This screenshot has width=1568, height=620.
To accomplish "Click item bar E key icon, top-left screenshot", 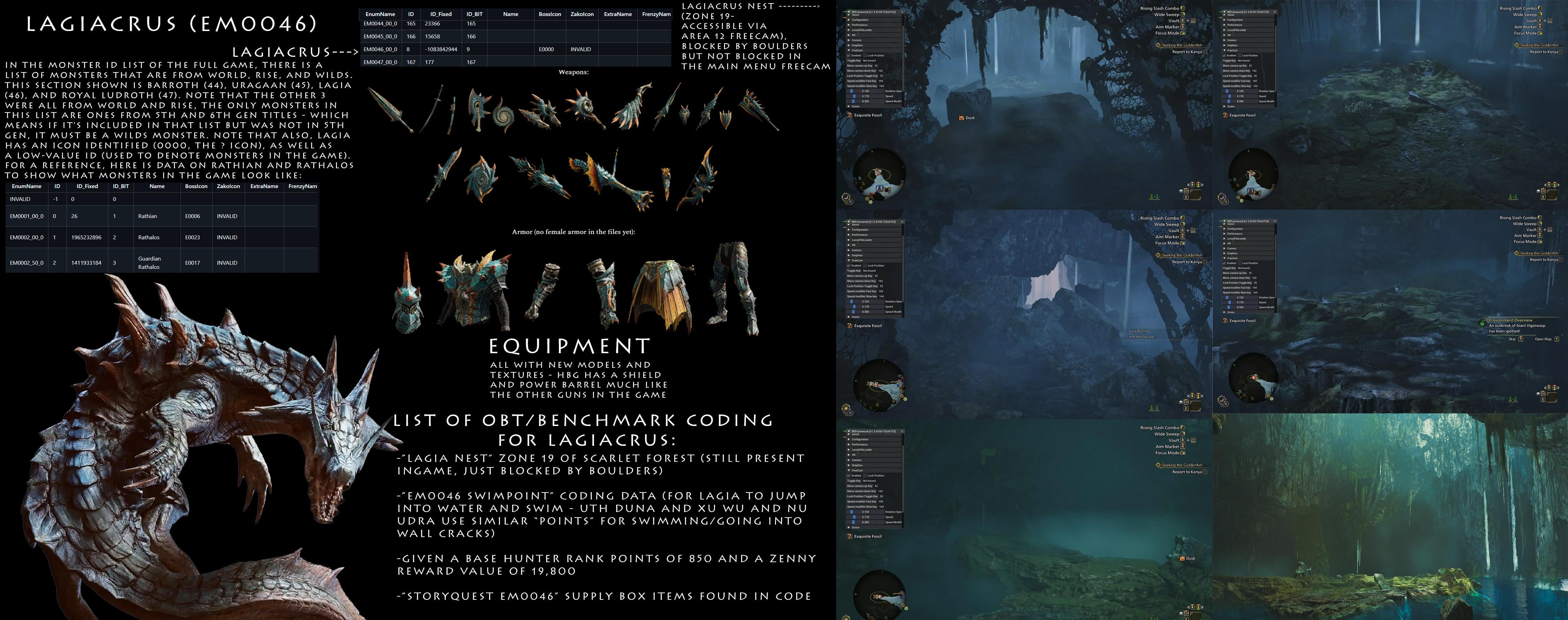I will [x=1186, y=197].
